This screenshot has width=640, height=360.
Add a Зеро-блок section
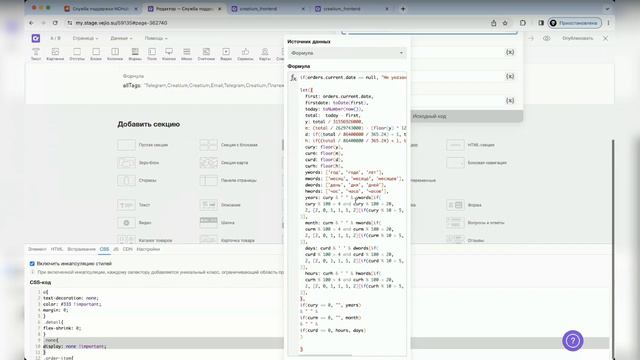pyautogui.click(x=138, y=162)
